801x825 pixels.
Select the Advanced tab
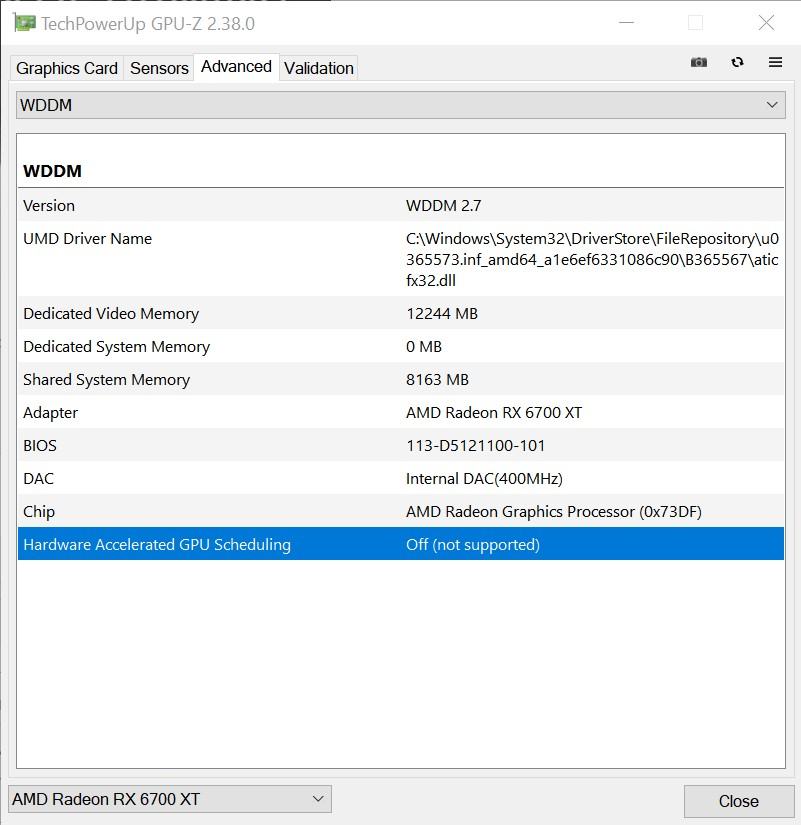tap(236, 67)
